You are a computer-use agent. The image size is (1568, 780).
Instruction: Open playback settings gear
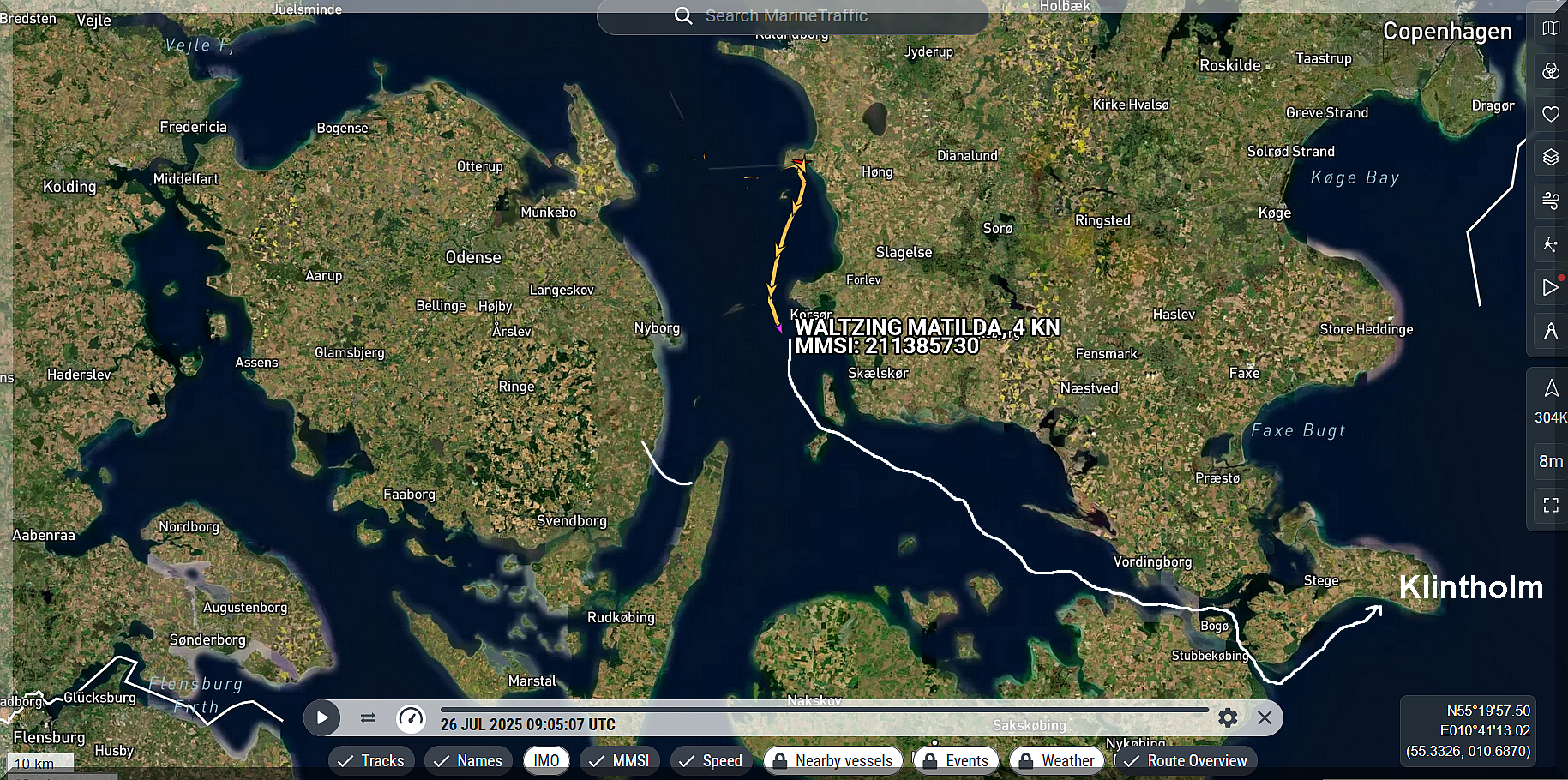(1228, 718)
